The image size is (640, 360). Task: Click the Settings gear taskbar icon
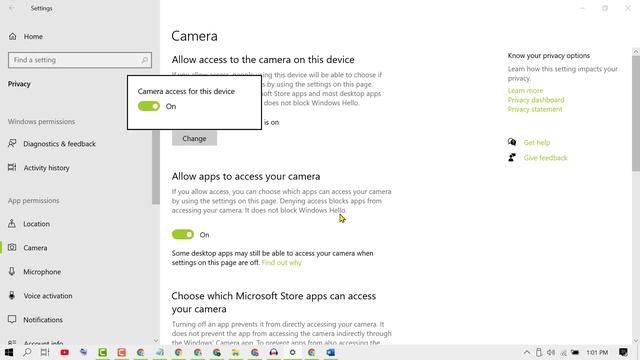click(292, 352)
